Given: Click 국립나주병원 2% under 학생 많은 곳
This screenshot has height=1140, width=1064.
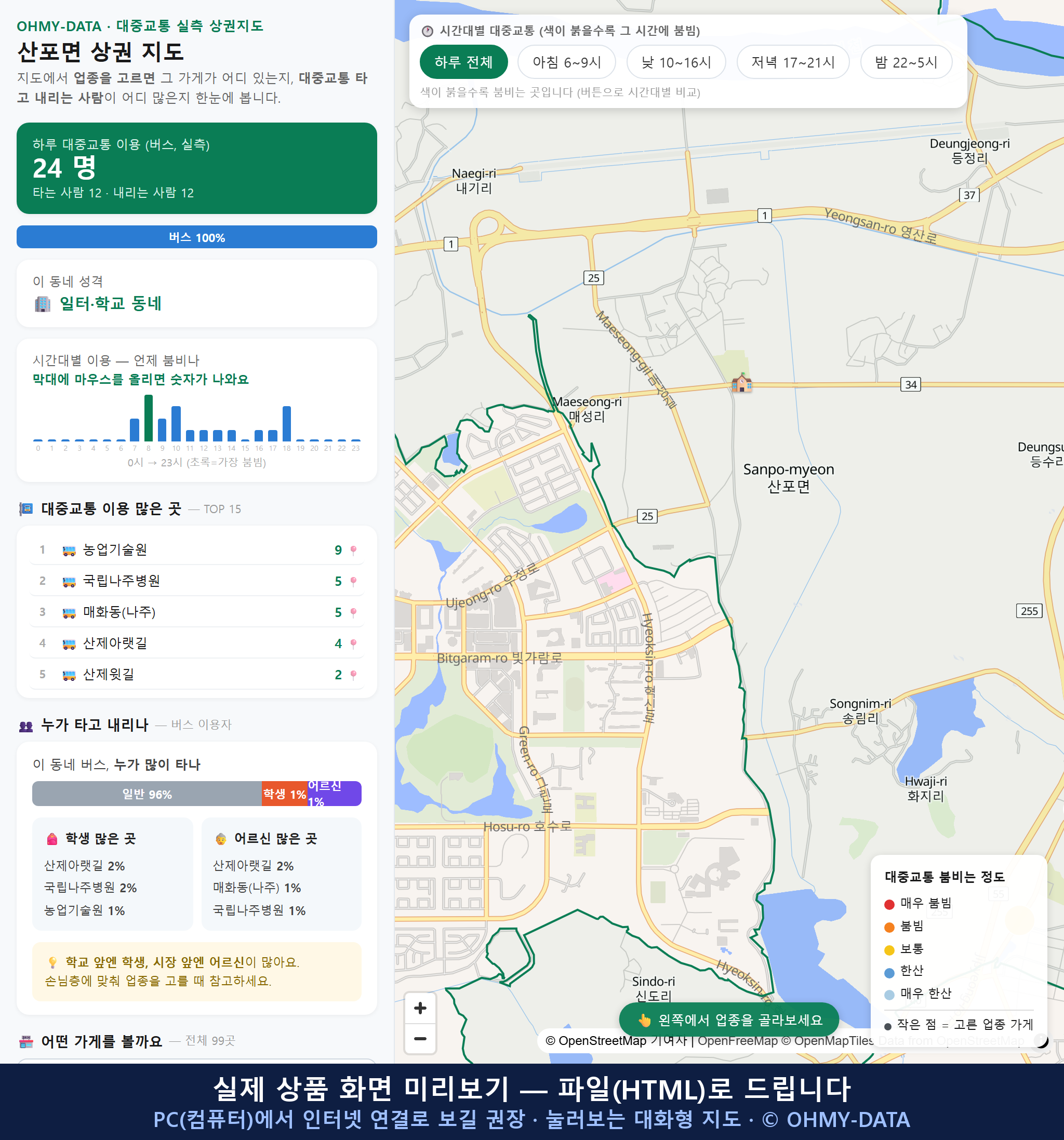Looking at the screenshot, I should pyautogui.click(x=90, y=888).
